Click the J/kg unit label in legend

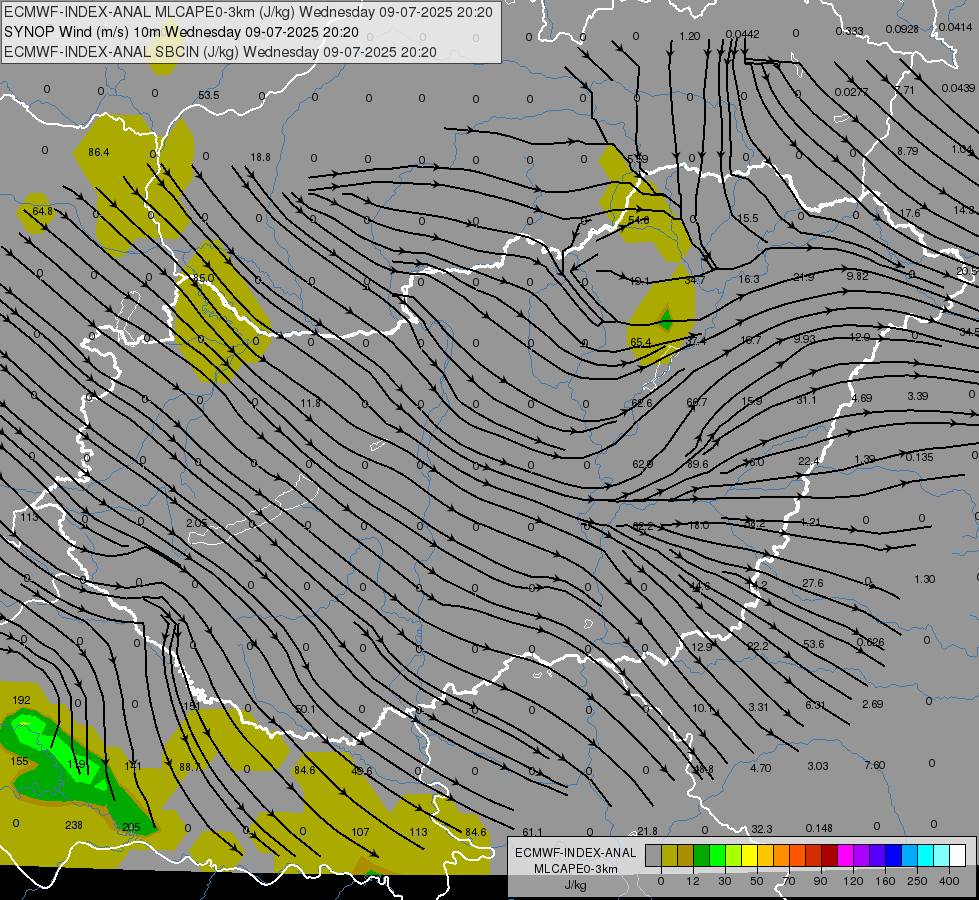pos(576,885)
